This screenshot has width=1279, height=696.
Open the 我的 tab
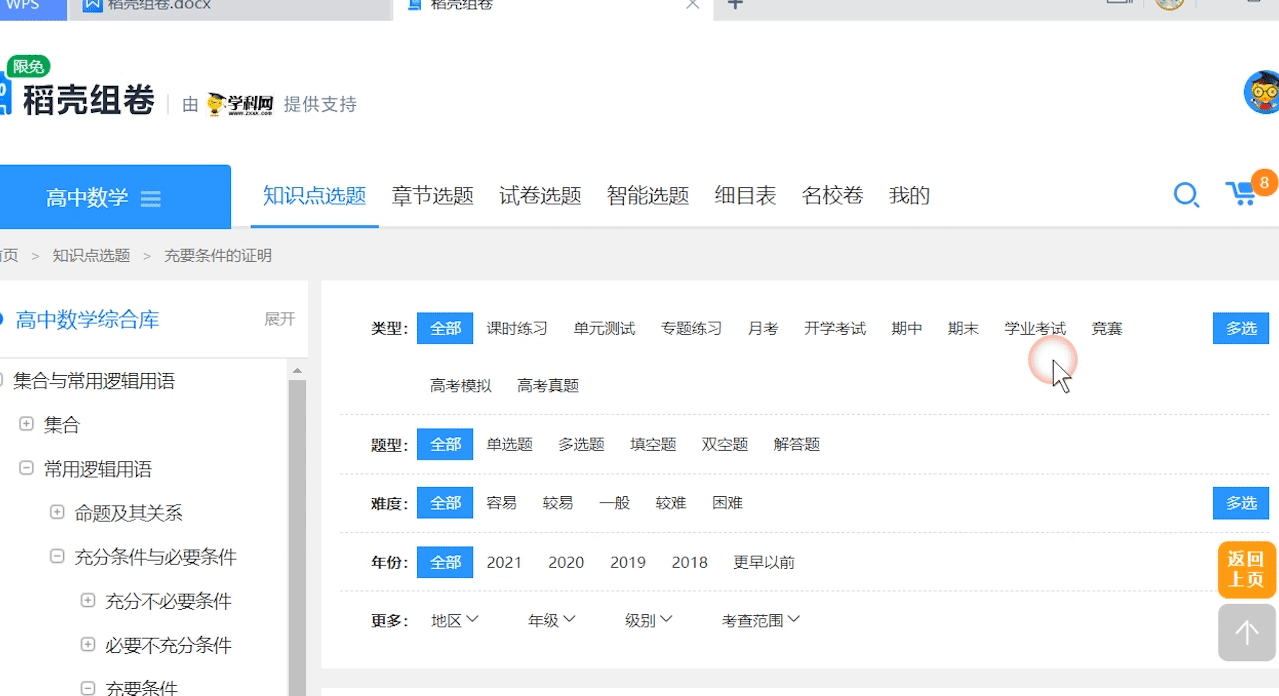point(909,196)
